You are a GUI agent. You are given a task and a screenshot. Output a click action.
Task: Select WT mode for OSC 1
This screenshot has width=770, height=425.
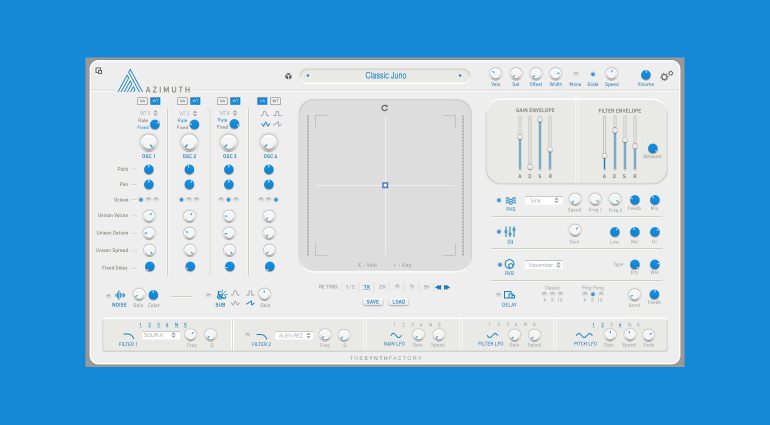155,101
